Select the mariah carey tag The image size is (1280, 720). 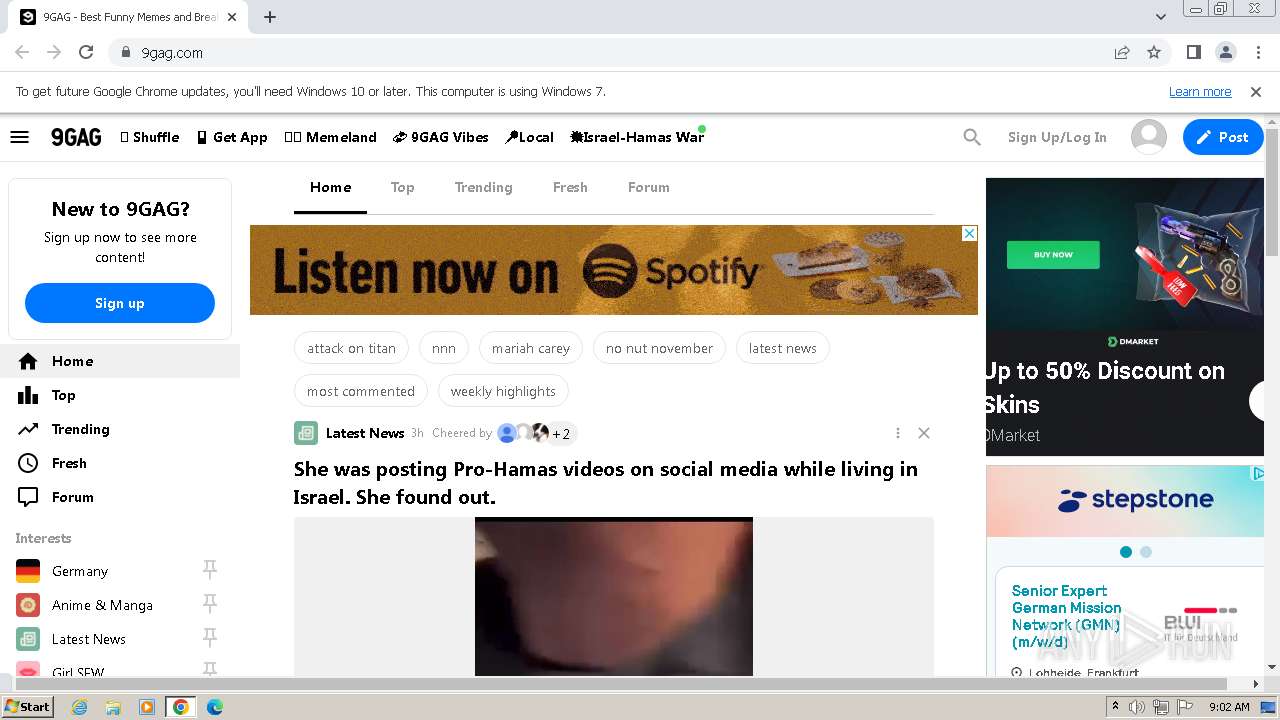531,348
